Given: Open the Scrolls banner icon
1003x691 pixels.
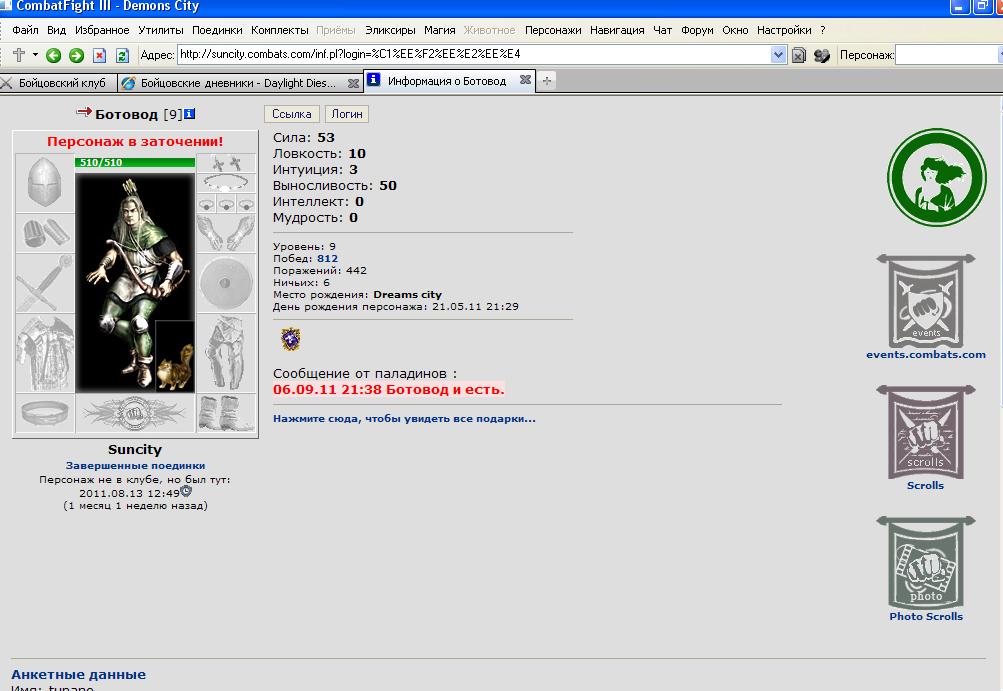Looking at the screenshot, I should (926, 432).
